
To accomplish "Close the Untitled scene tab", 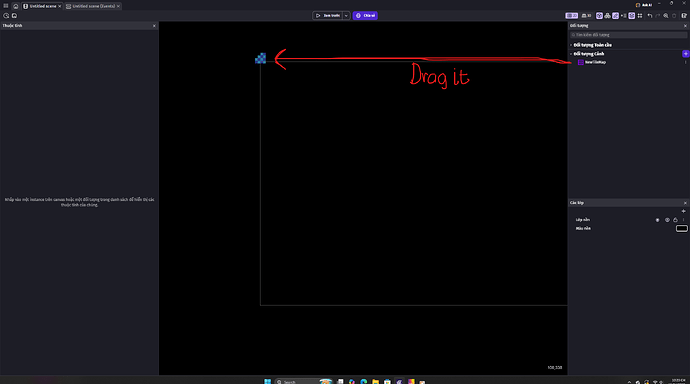I will 59,6.
